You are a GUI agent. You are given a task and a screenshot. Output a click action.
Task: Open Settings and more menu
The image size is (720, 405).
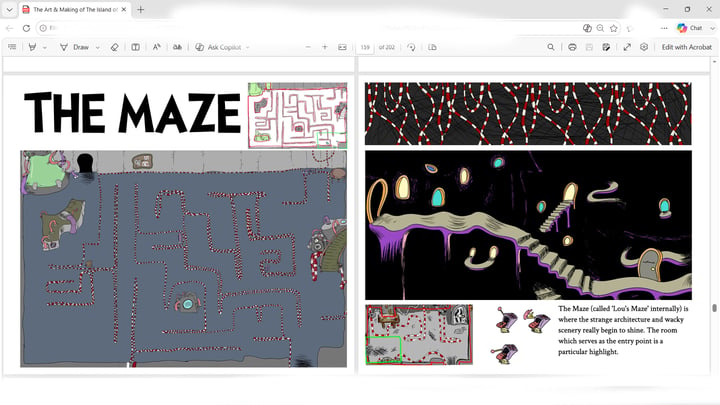(x=664, y=28)
